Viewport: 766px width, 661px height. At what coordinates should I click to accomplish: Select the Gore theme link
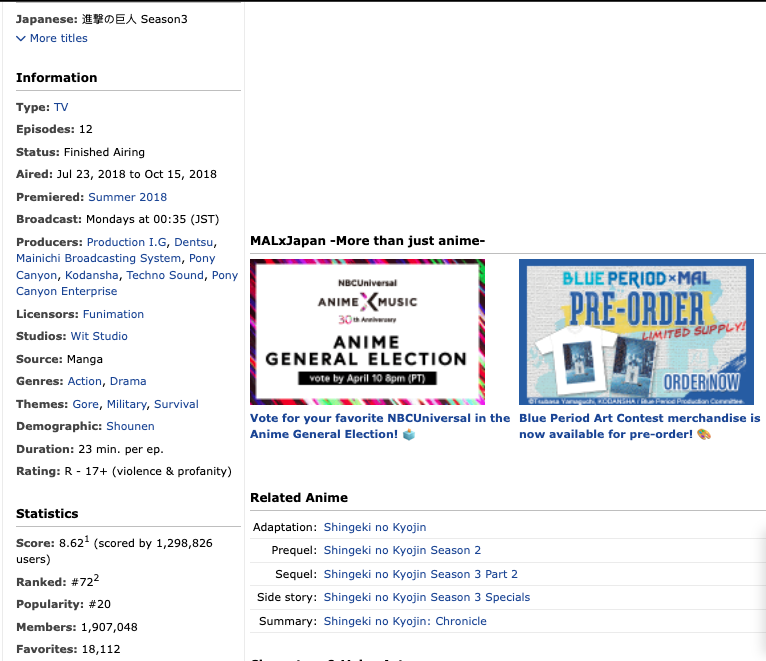coord(85,404)
